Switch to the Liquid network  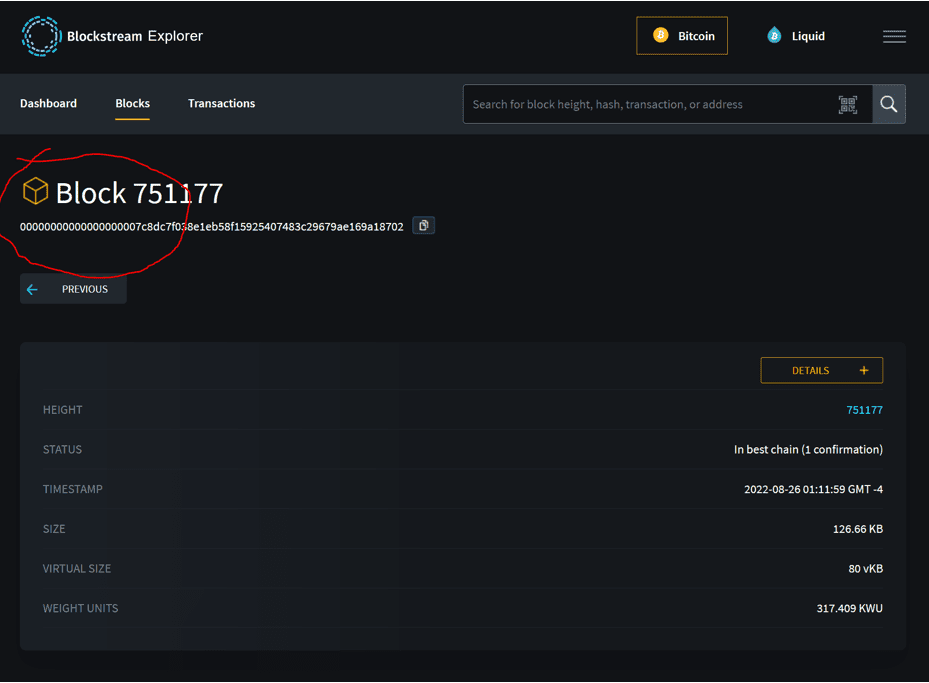(x=795, y=36)
